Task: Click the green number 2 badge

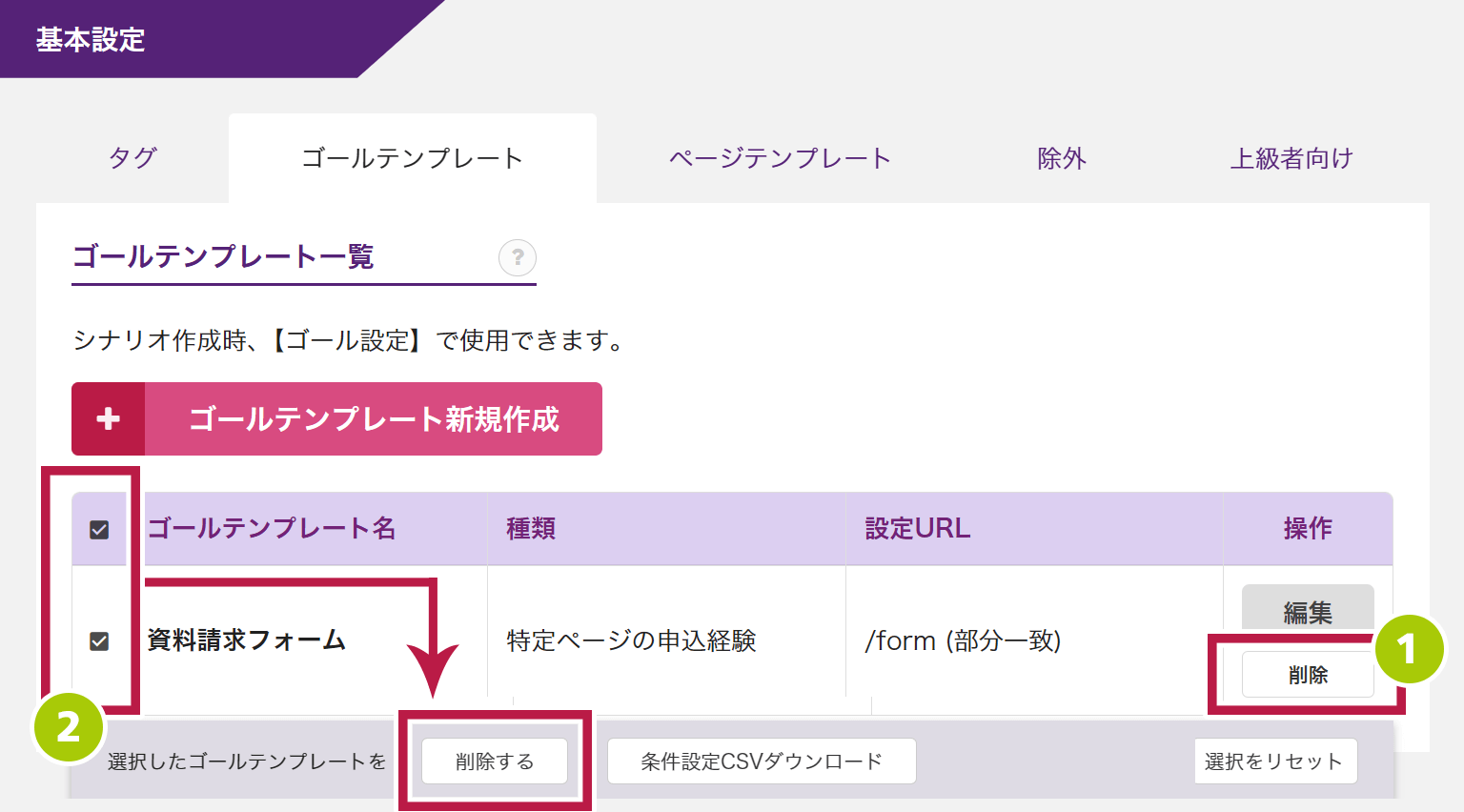Action: point(69,728)
